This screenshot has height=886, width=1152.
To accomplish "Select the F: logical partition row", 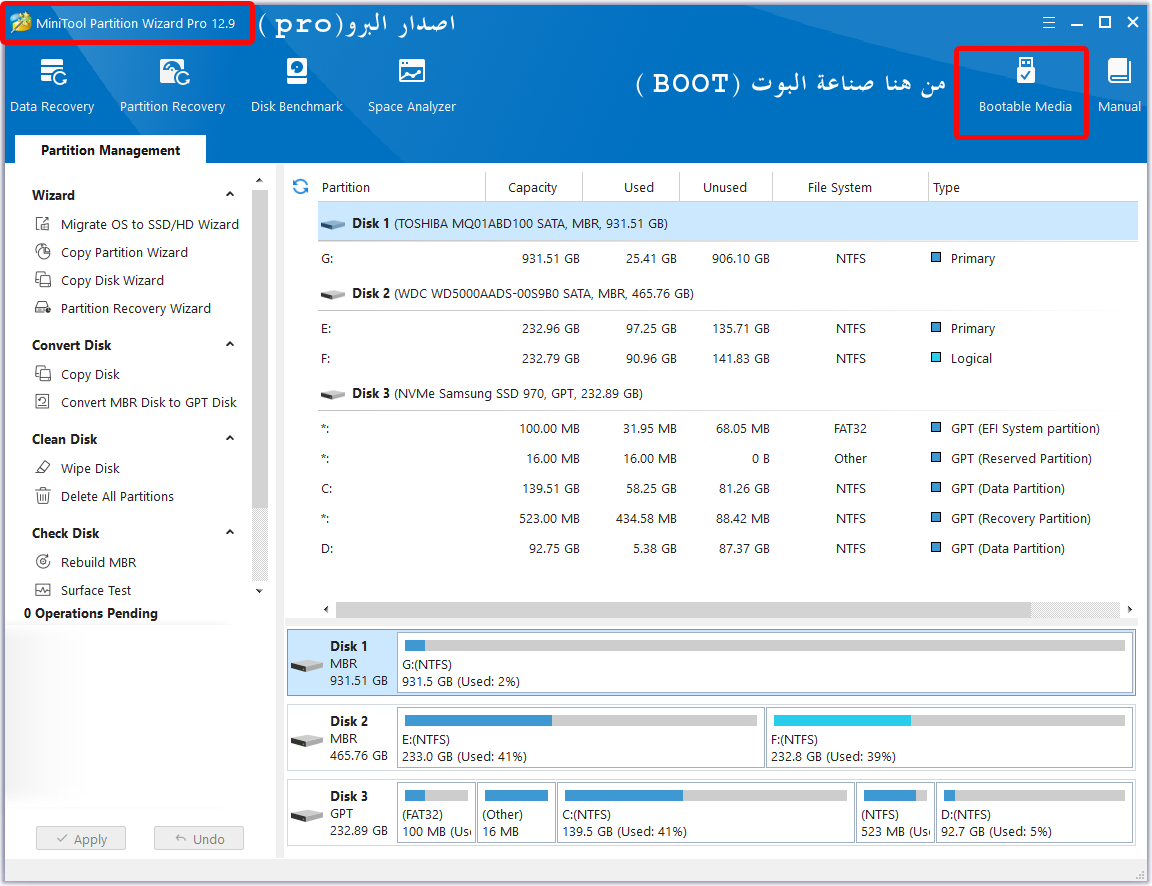I will pyautogui.click(x=728, y=359).
